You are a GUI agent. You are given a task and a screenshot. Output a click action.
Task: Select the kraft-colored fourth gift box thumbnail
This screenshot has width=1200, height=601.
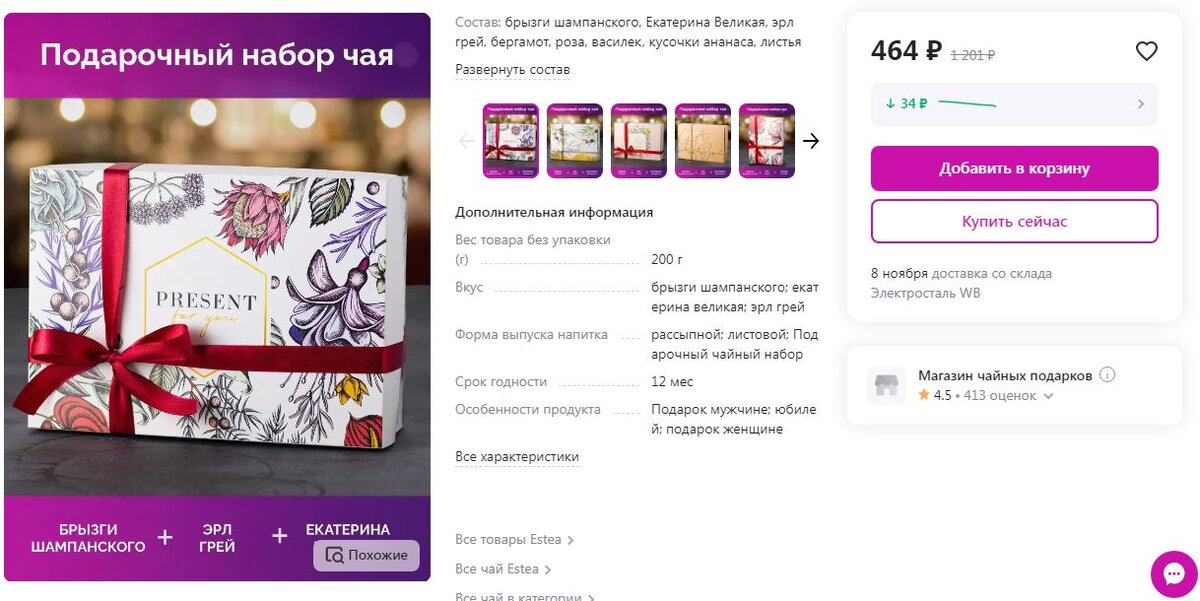(703, 141)
